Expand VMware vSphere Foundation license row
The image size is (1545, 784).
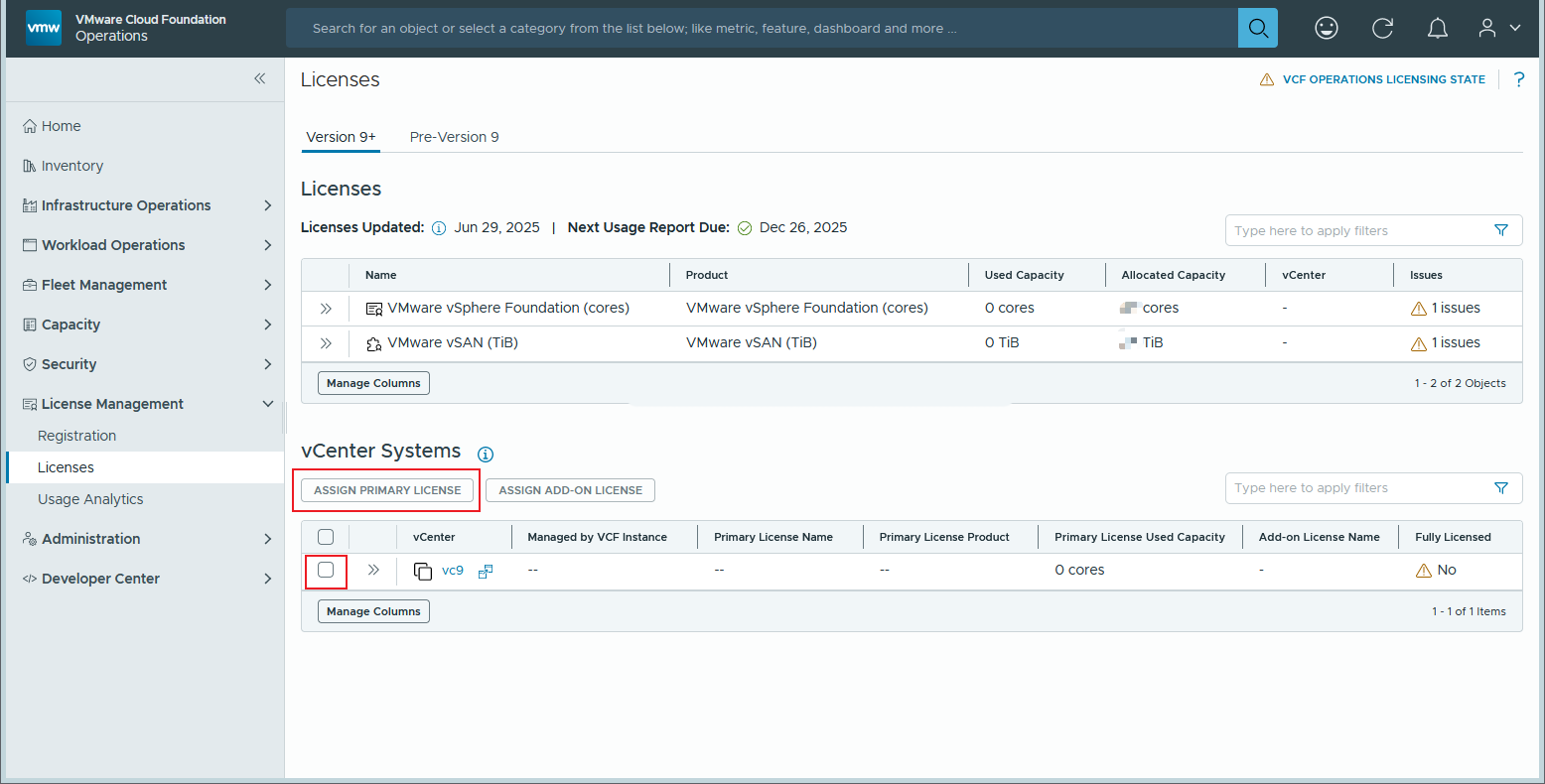(326, 309)
